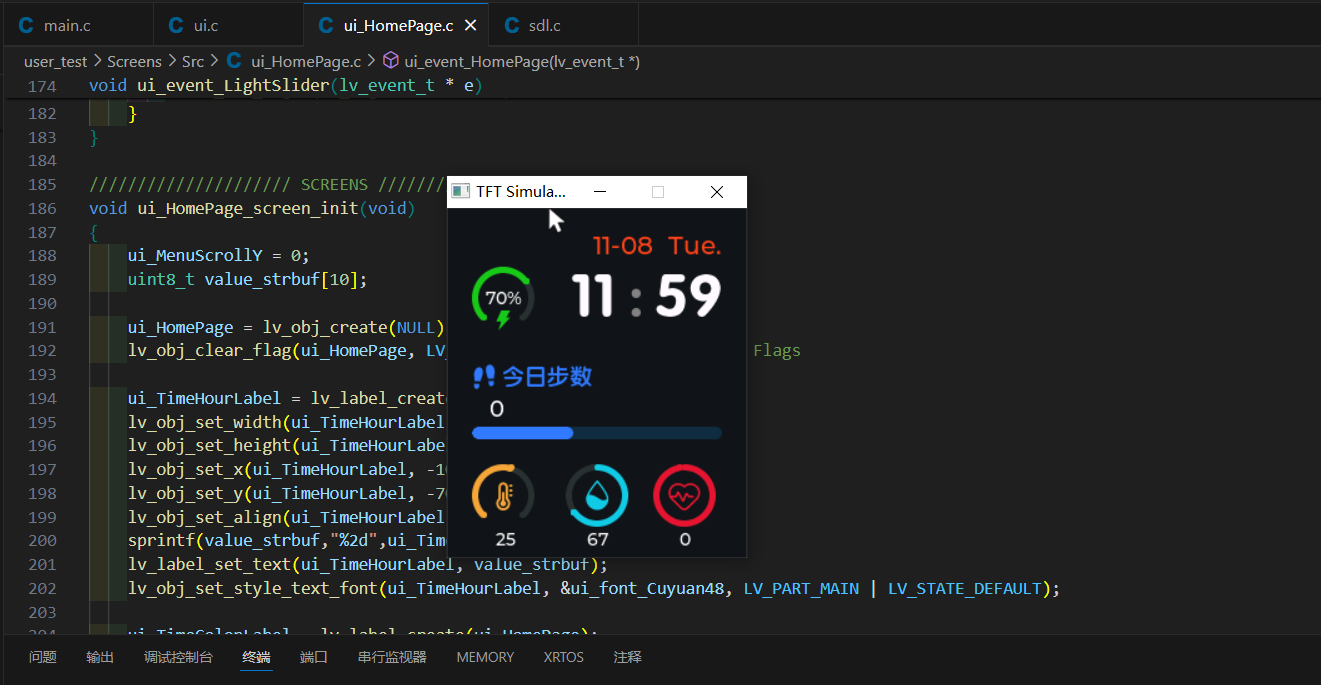Click LV_STATE_DEFAULT constant on line 202
Screen dimensions: 1321x685
coord(965,588)
